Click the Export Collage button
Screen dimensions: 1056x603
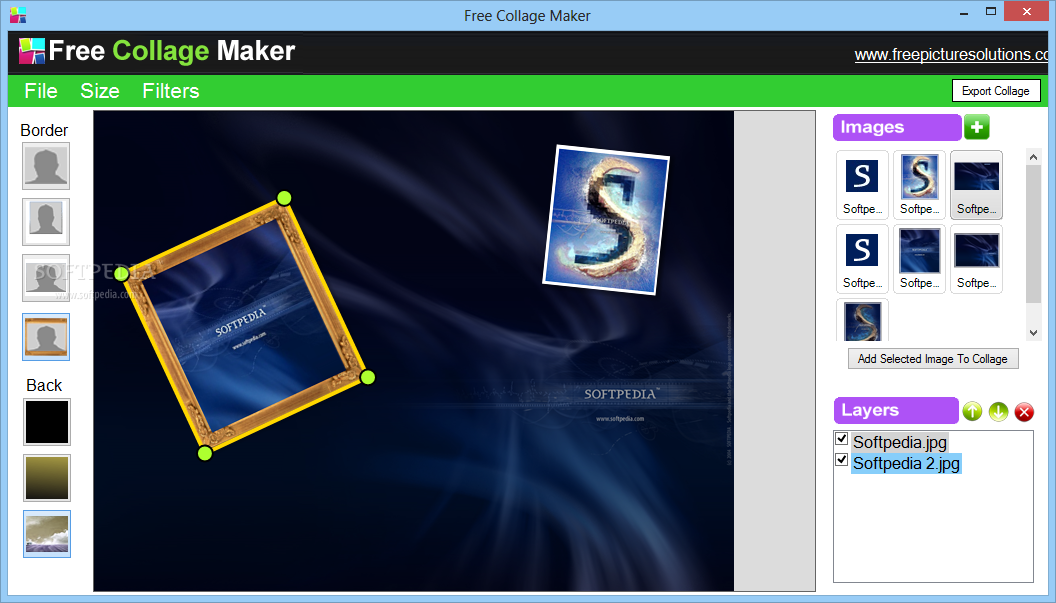coord(996,91)
